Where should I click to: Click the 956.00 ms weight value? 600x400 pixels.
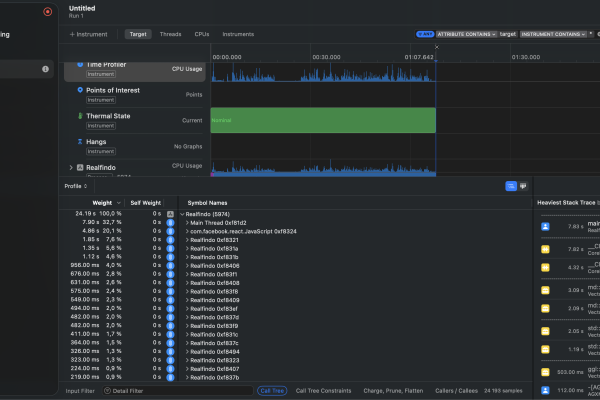[85, 265]
